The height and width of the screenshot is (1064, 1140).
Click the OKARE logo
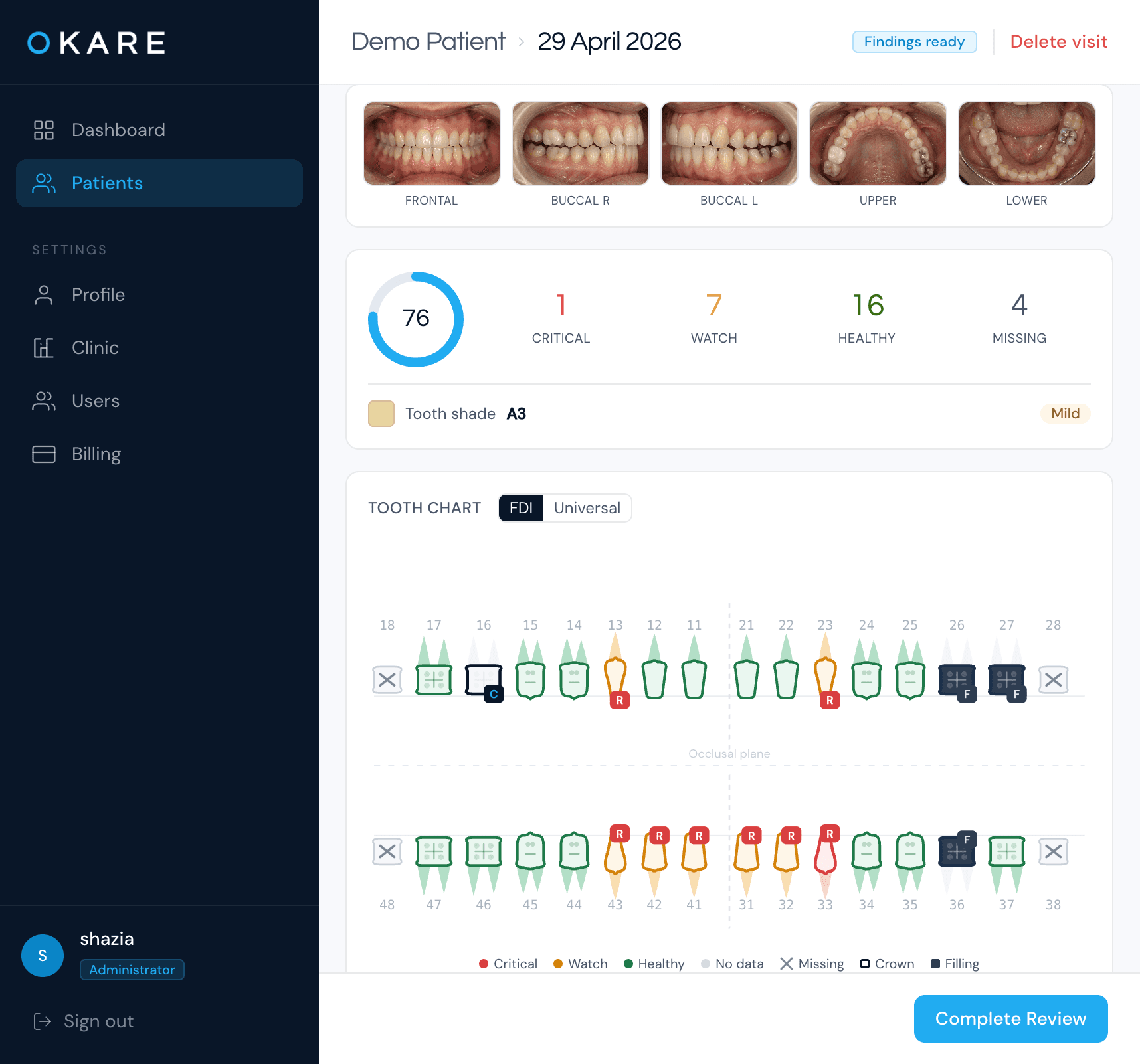(x=96, y=43)
